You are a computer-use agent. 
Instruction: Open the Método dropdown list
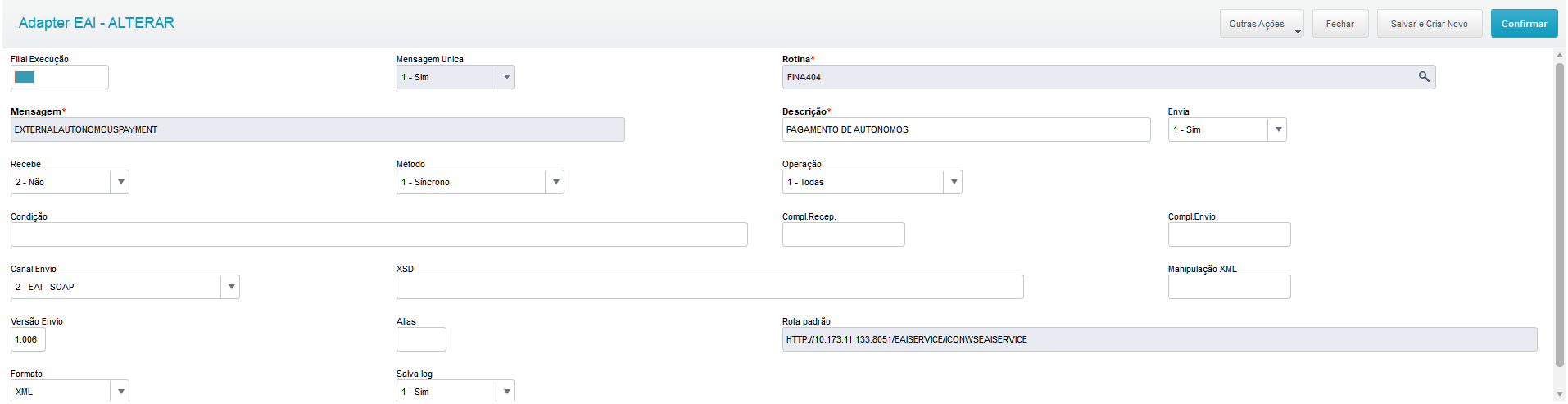point(555,182)
